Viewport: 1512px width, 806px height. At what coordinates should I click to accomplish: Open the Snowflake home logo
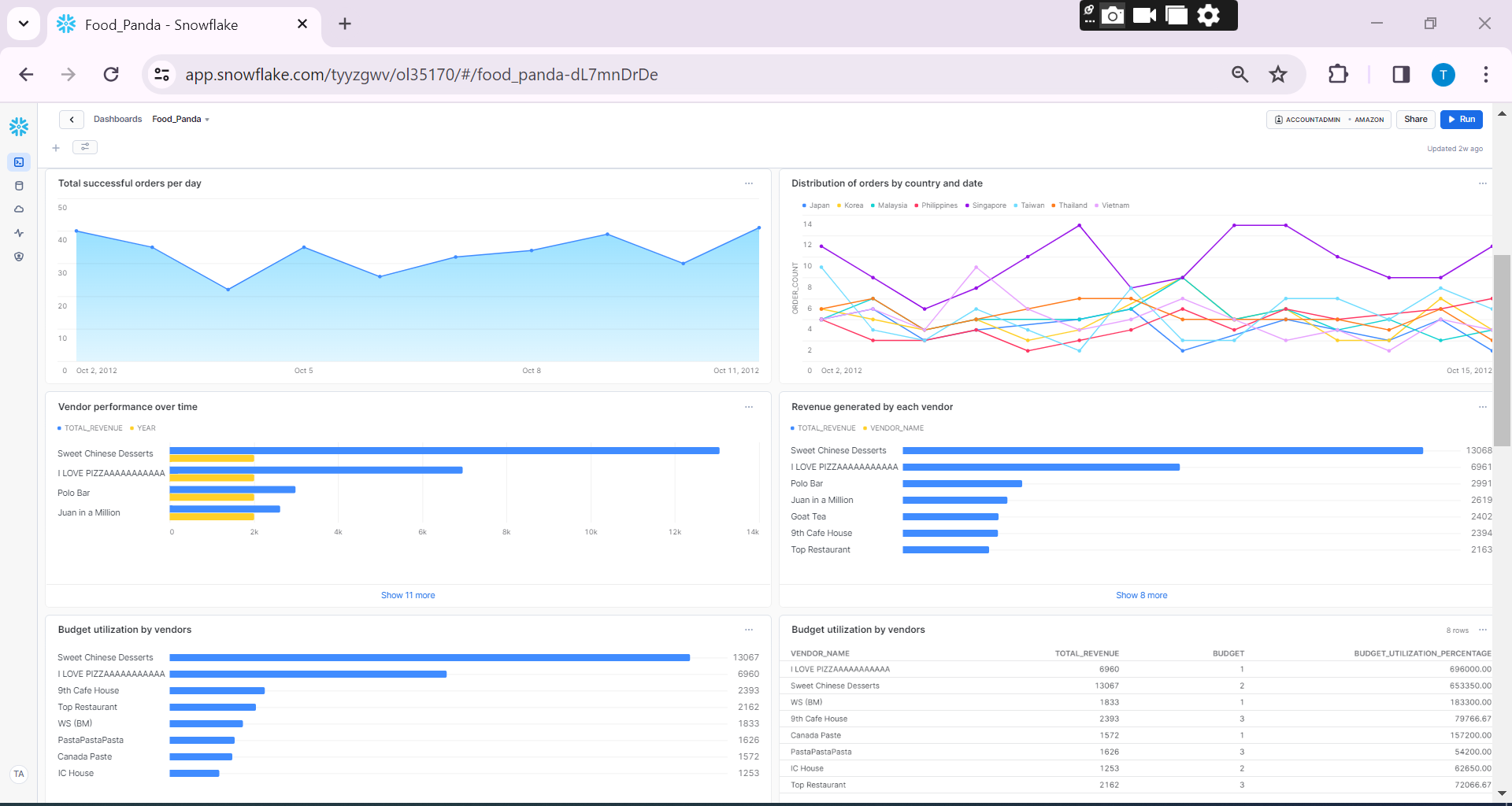point(19,126)
